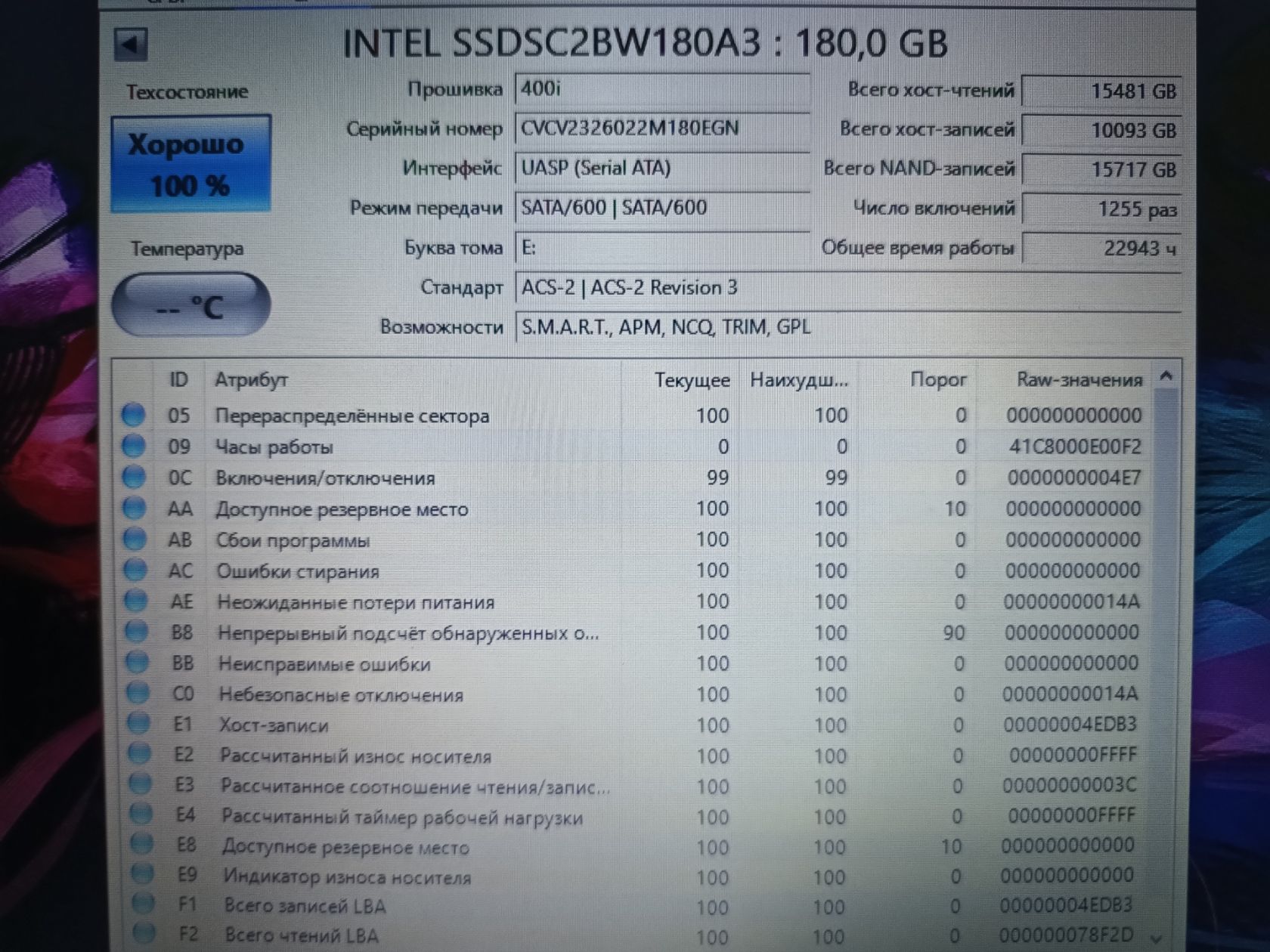
Task: Click status icon for C0 Небезопасные отключения
Action: click(138, 693)
